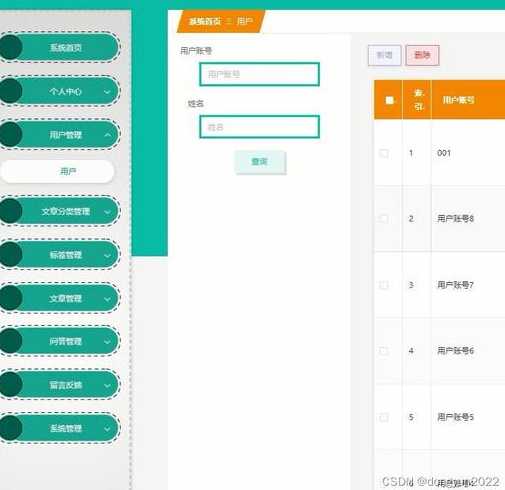Select the 问答管理 sidebar menu

click(59, 341)
